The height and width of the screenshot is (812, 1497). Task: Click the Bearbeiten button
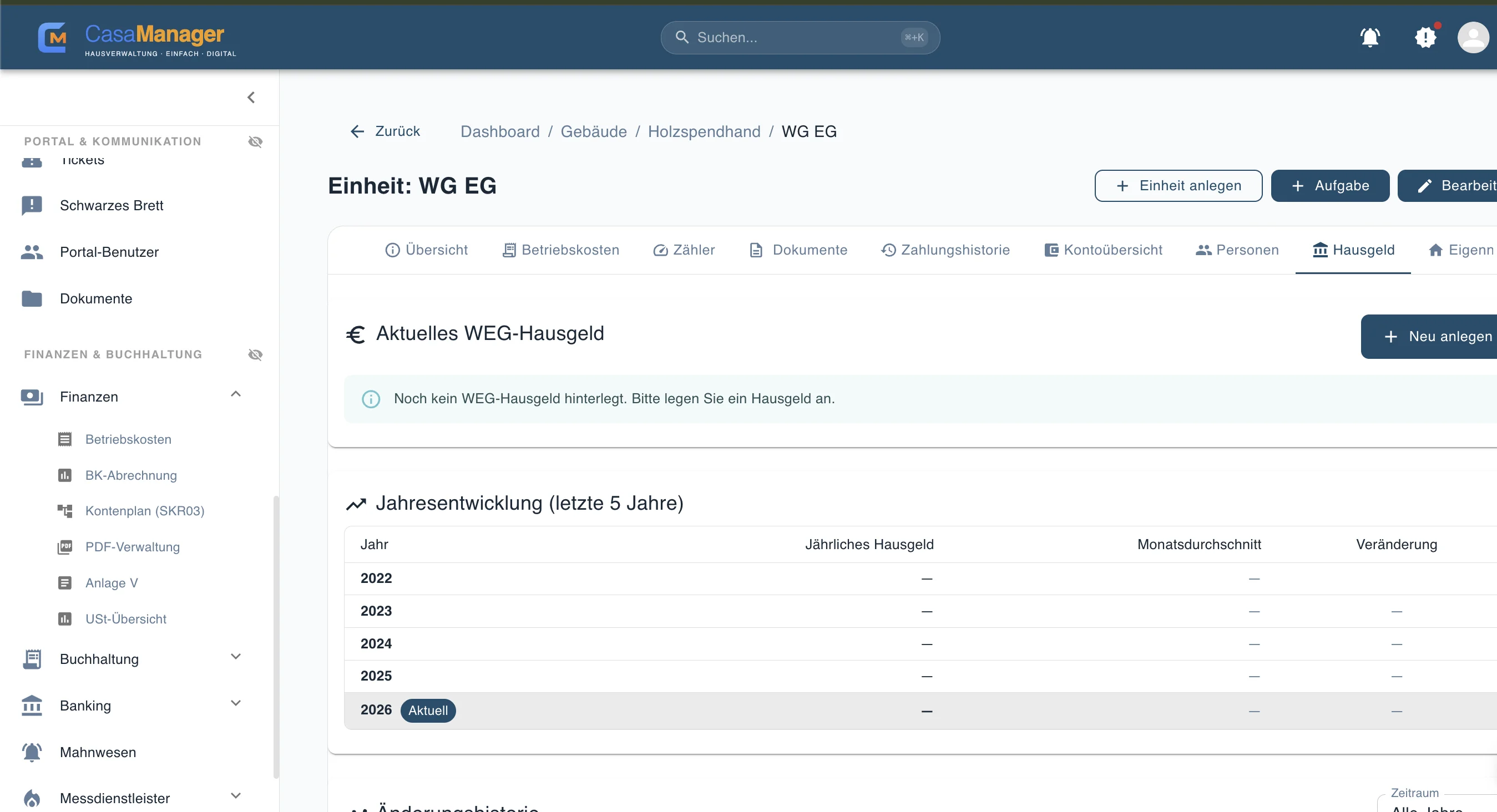(1447, 186)
